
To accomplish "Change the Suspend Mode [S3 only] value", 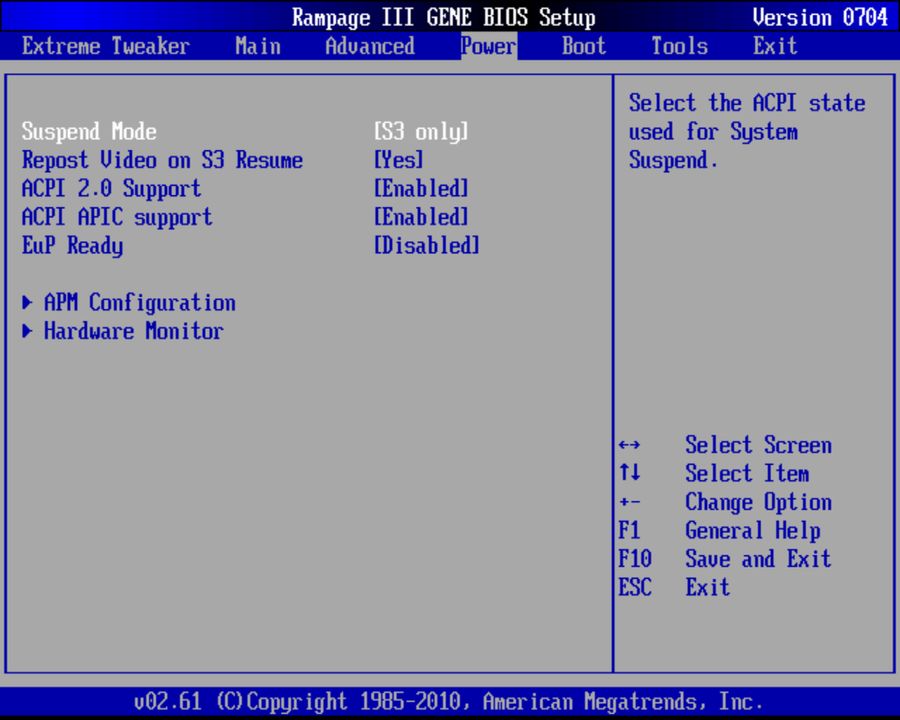I will click(421, 131).
